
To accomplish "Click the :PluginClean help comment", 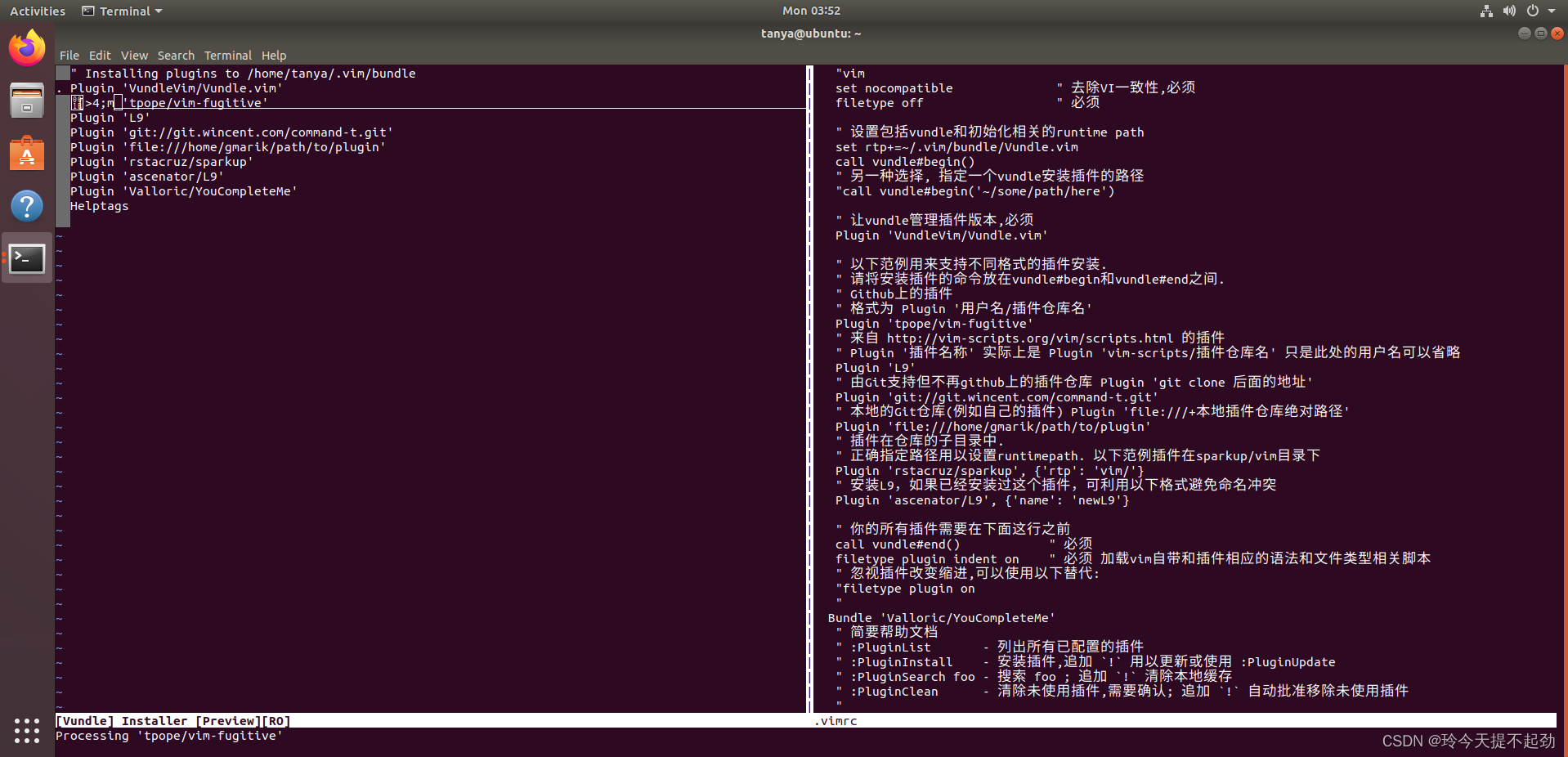I will tap(1122, 692).
